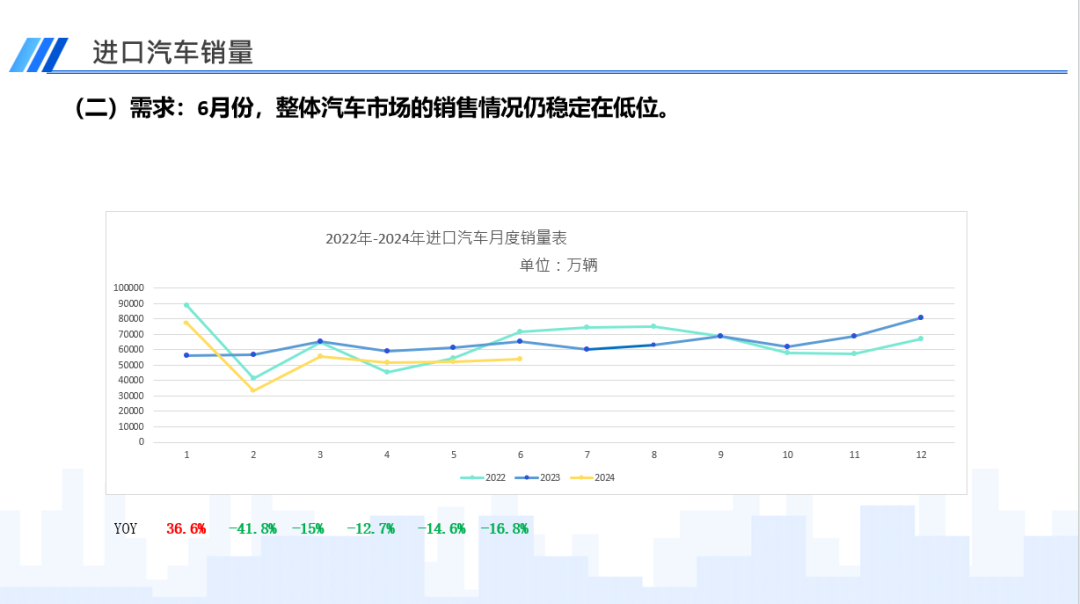The height and width of the screenshot is (604, 1080).
Task: Click the -16.8% YOY value
Action: [x=504, y=528]
